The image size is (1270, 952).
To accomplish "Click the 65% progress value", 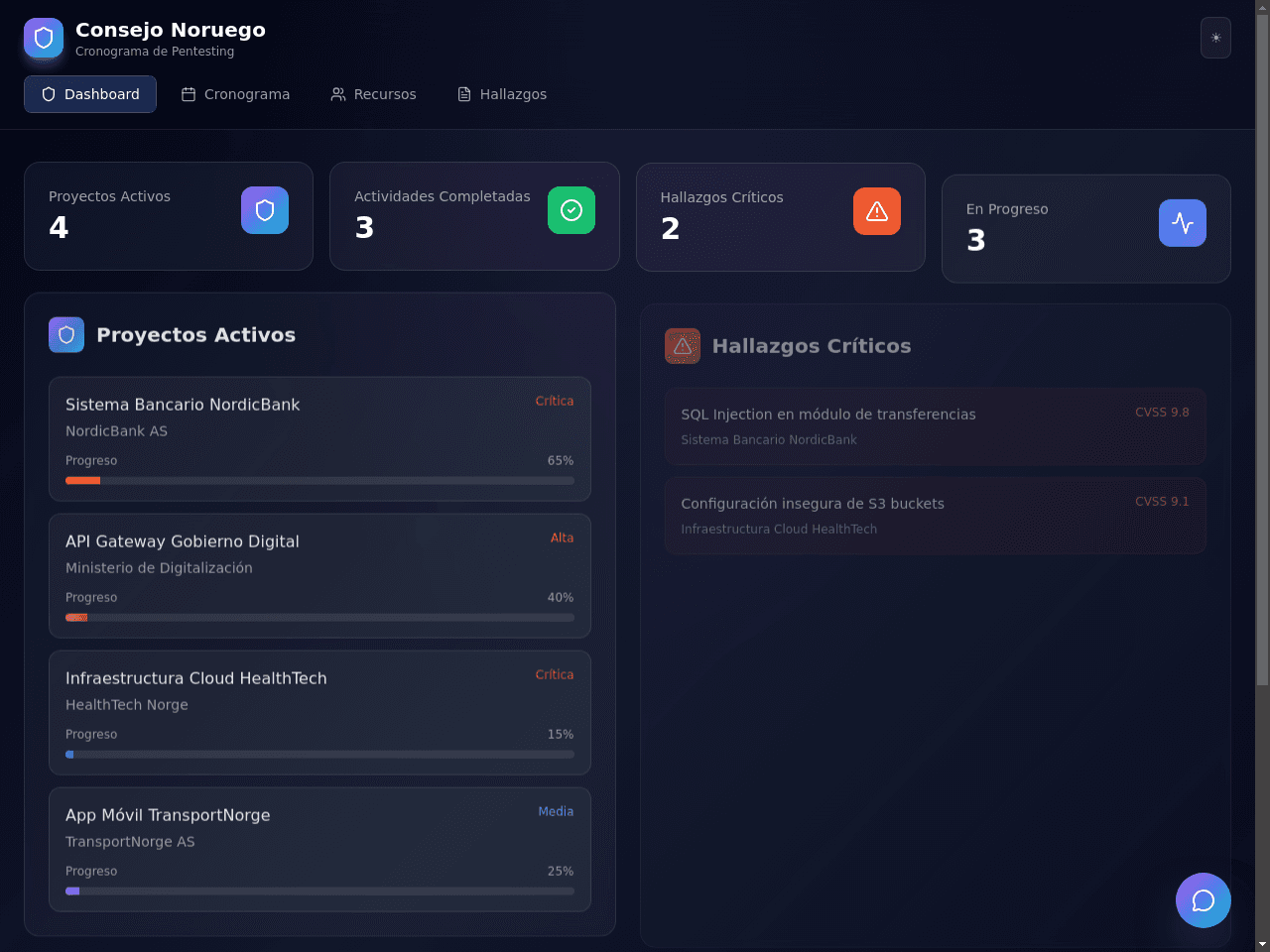I will tap(561, 461).
